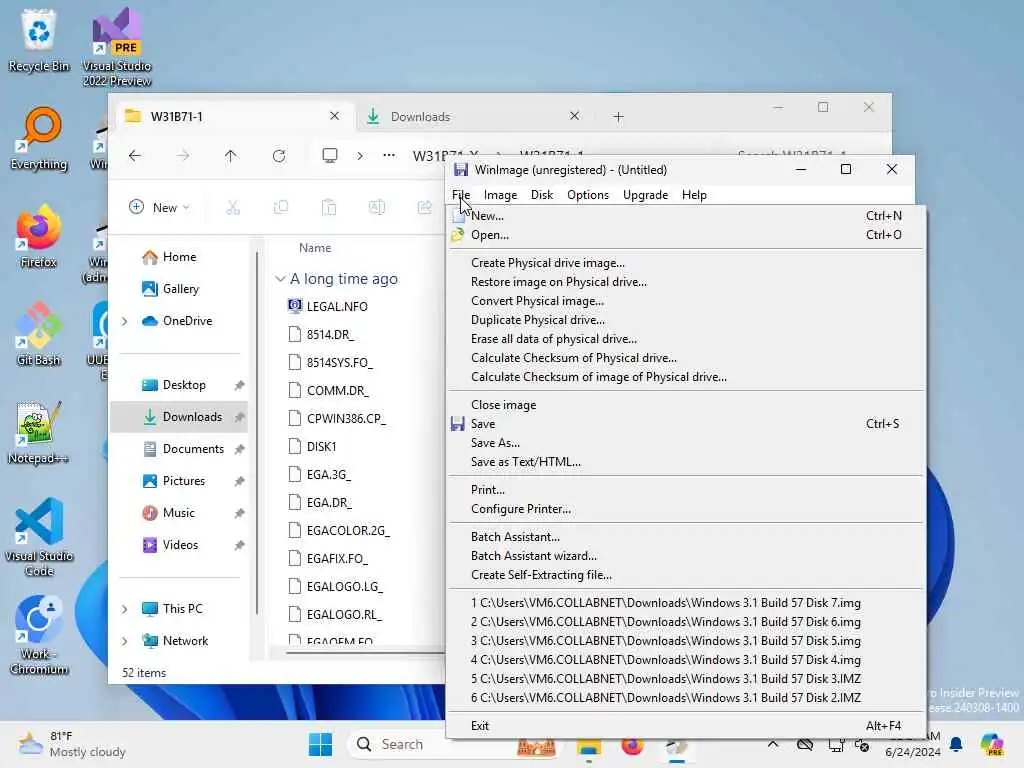Image resolution: width=1024 pixels, height=768 pixels.
Task: Open Work - Chromium desktop shortcut
Action: pos(39,635)
